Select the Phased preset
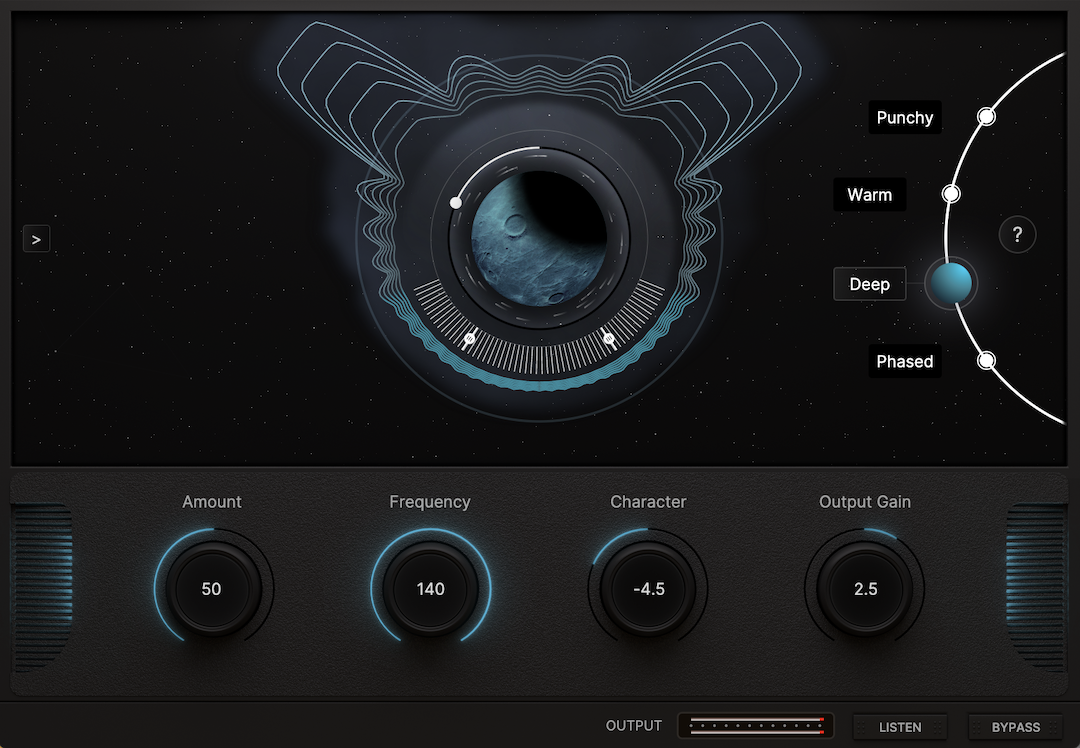1080x748 pixels. coord(904,361)
